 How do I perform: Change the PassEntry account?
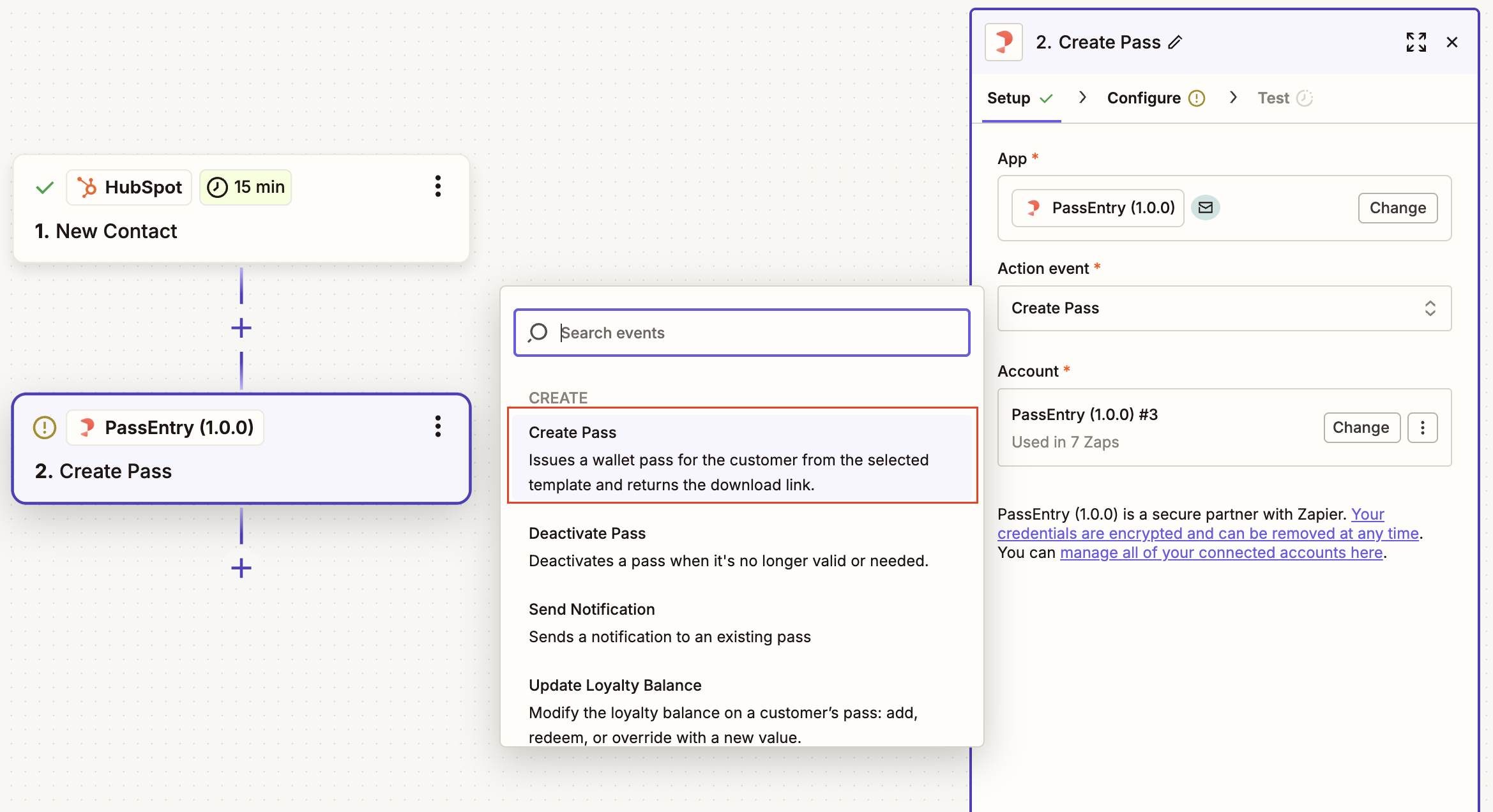click(1361, 427)
